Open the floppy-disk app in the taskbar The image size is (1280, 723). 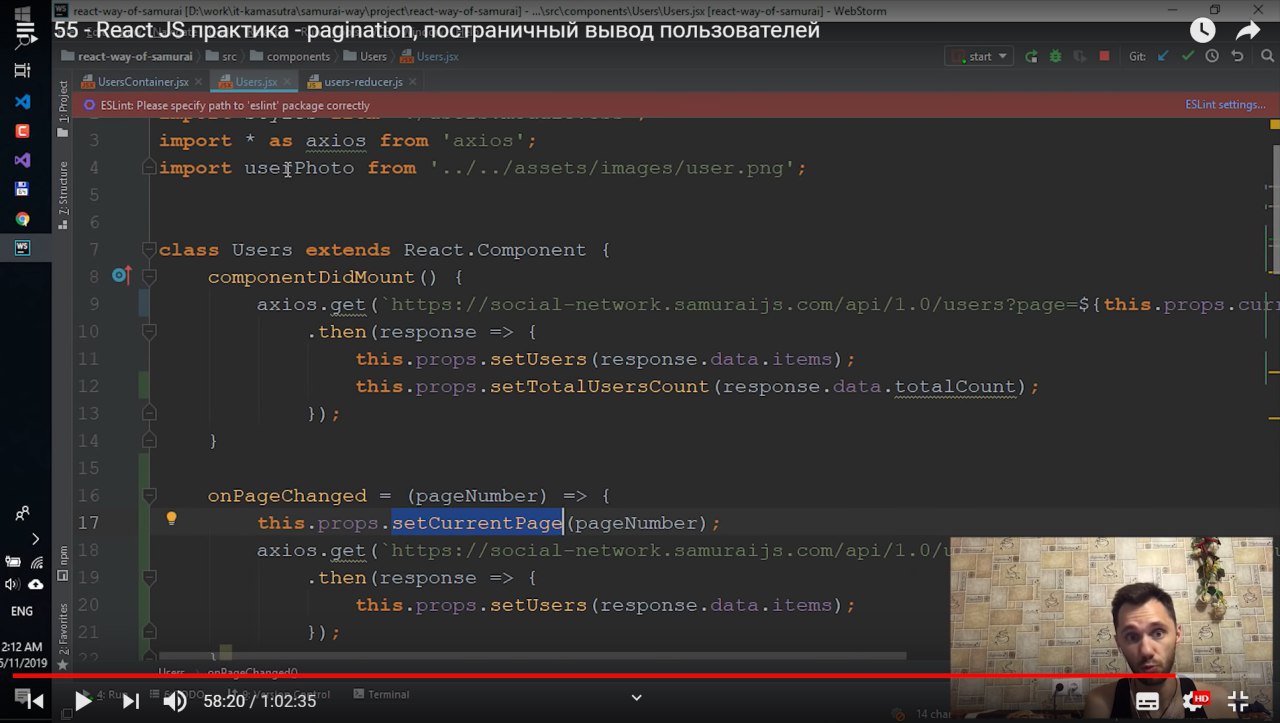tap(22, 189)
